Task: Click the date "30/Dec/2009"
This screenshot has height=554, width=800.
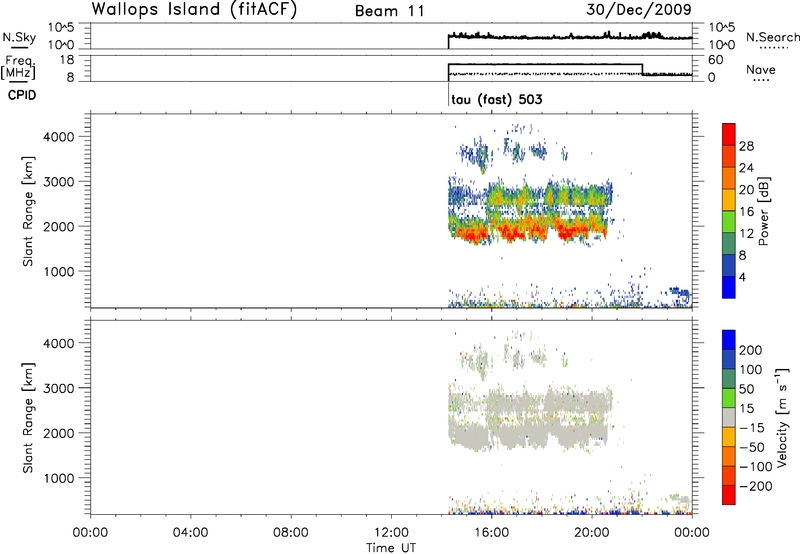Action: pos(639,10)
